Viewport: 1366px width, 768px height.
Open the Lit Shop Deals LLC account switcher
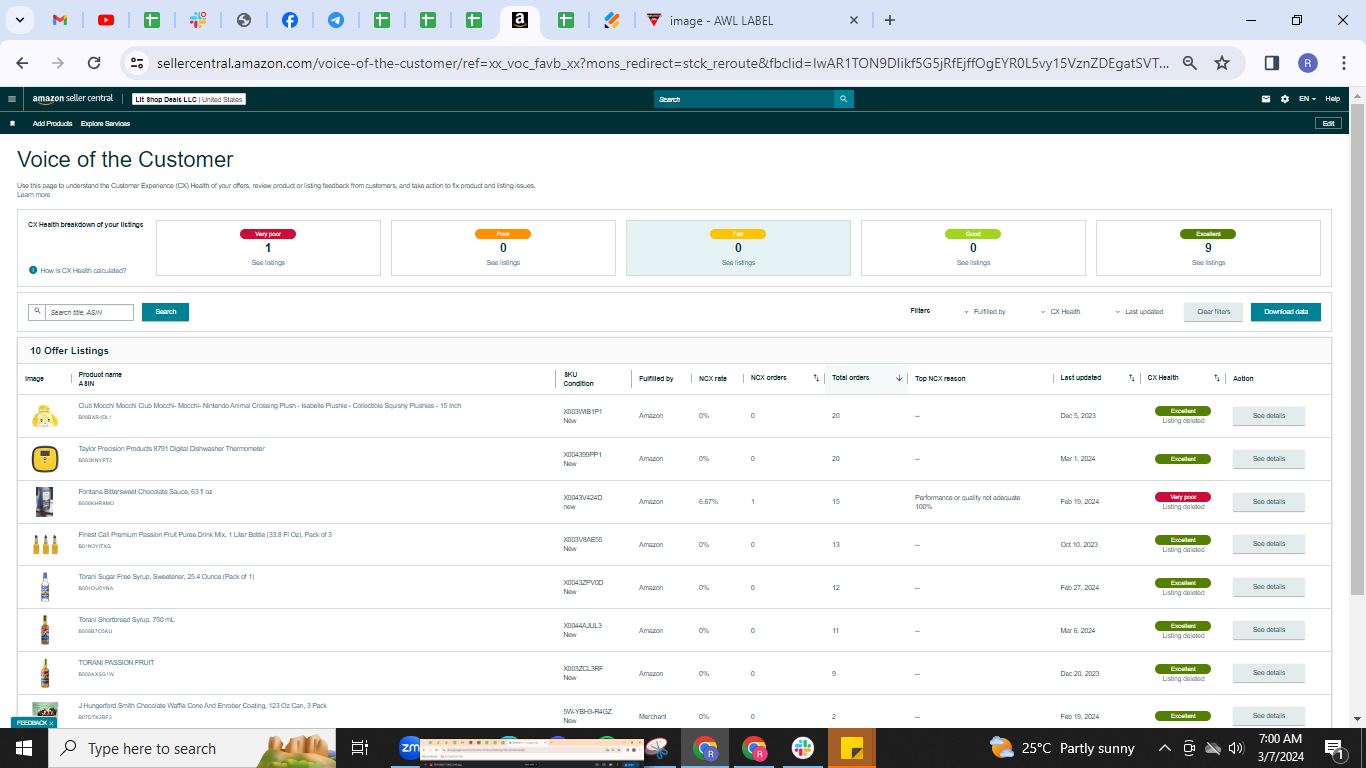[189, 99]
